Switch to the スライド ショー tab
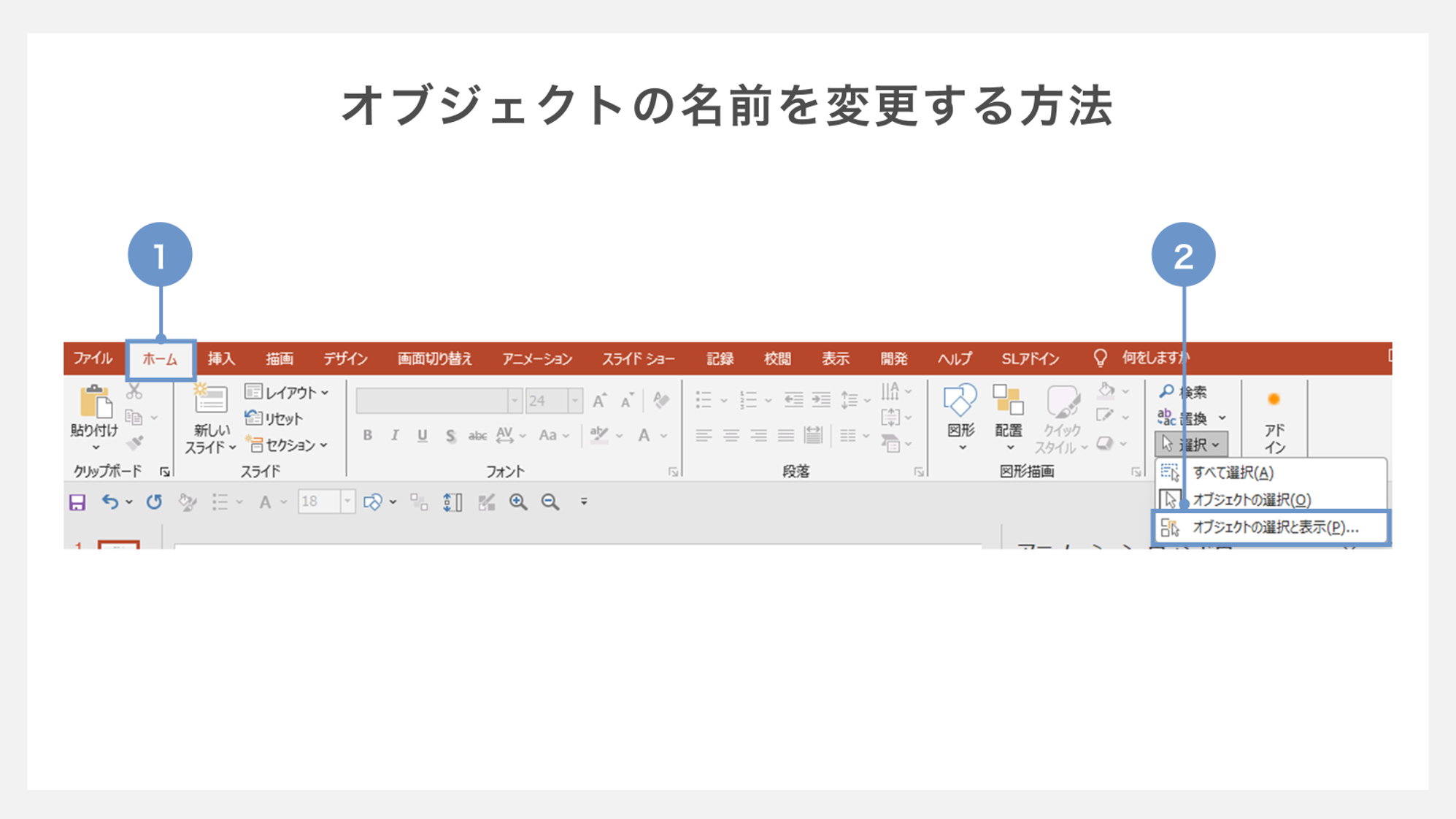The height and width of the screenshot is (819, 1456). point(638,358)
